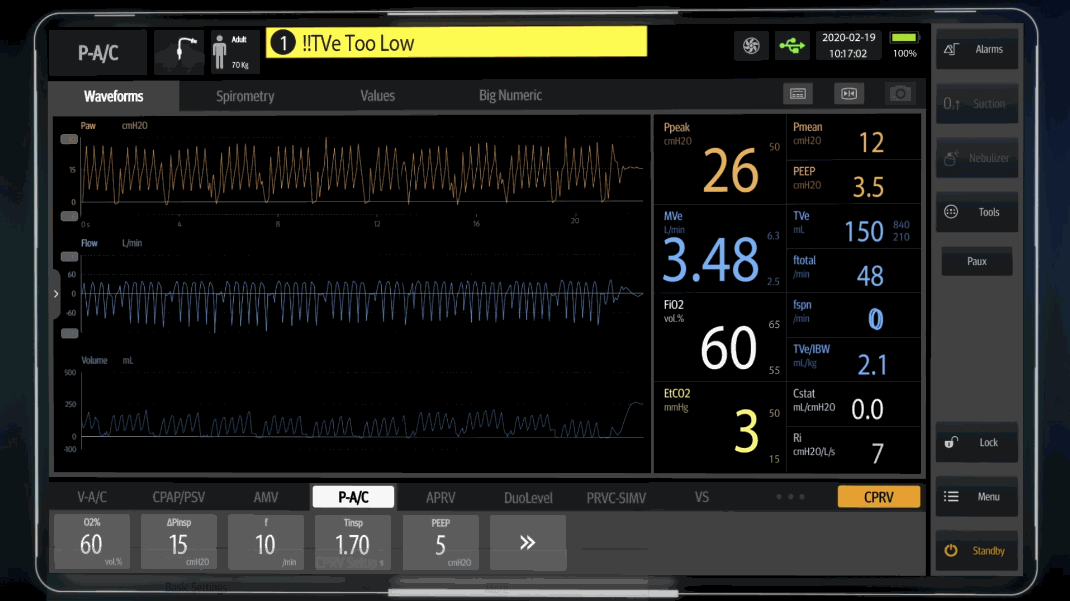Open the Alarms settings
This screenshot has height=601, width=1070.
(976, 49)
